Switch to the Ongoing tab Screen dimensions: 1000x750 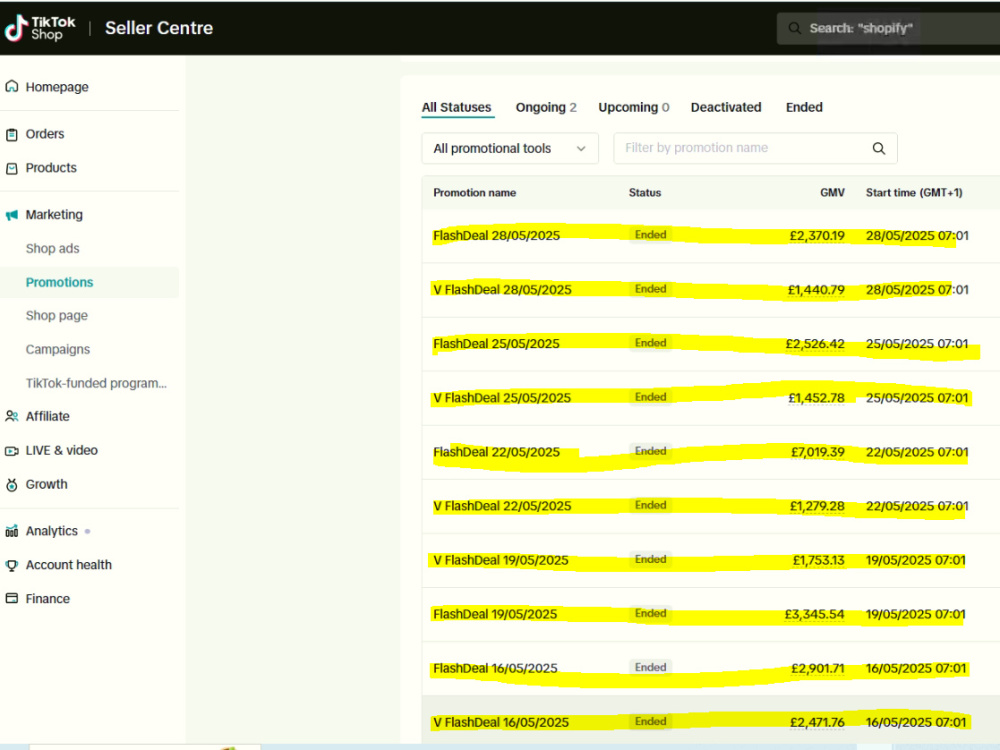point(546,107)
